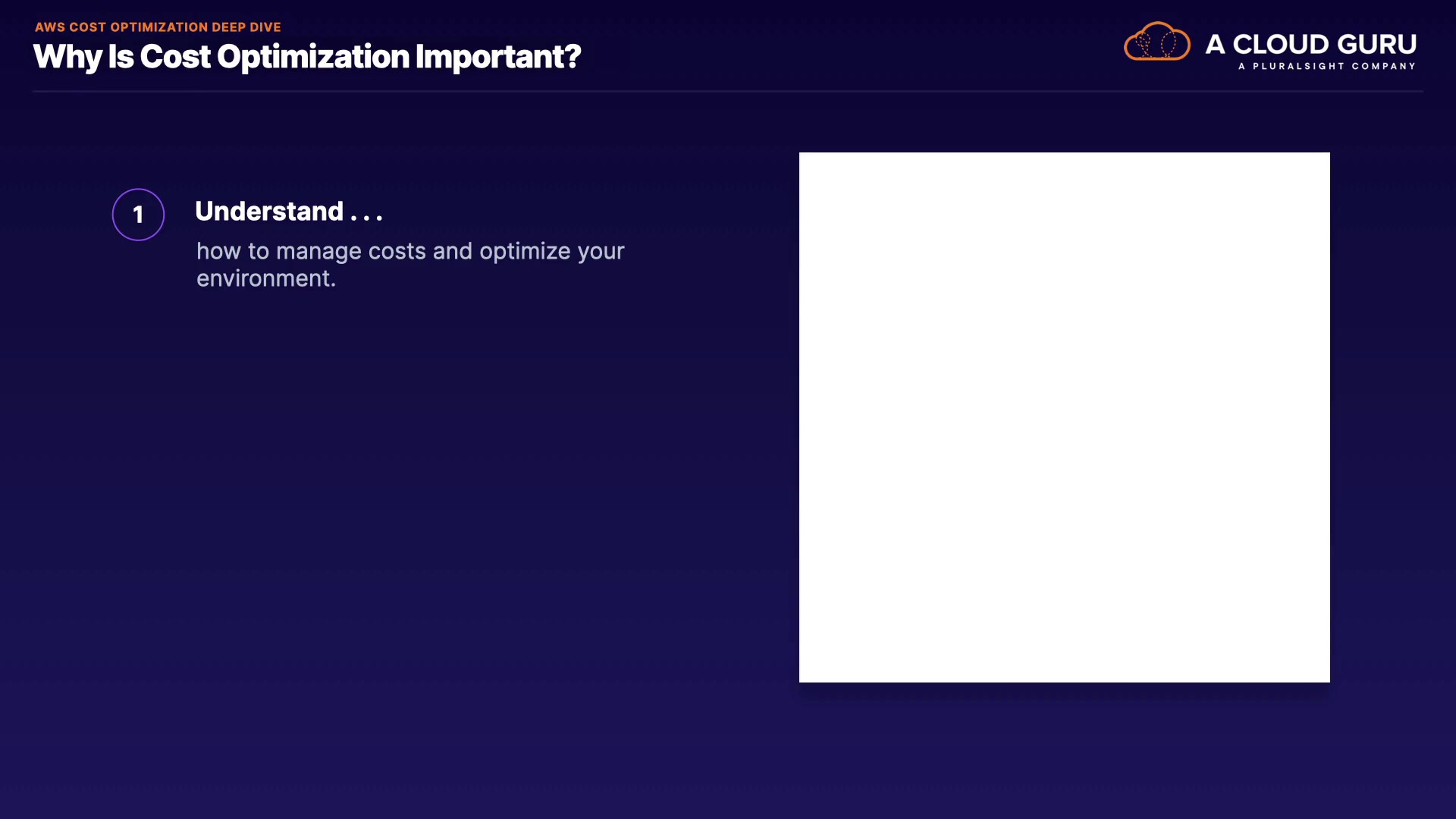
Task: Click the orange word 'AWS' above title
Action: [50, 27]
